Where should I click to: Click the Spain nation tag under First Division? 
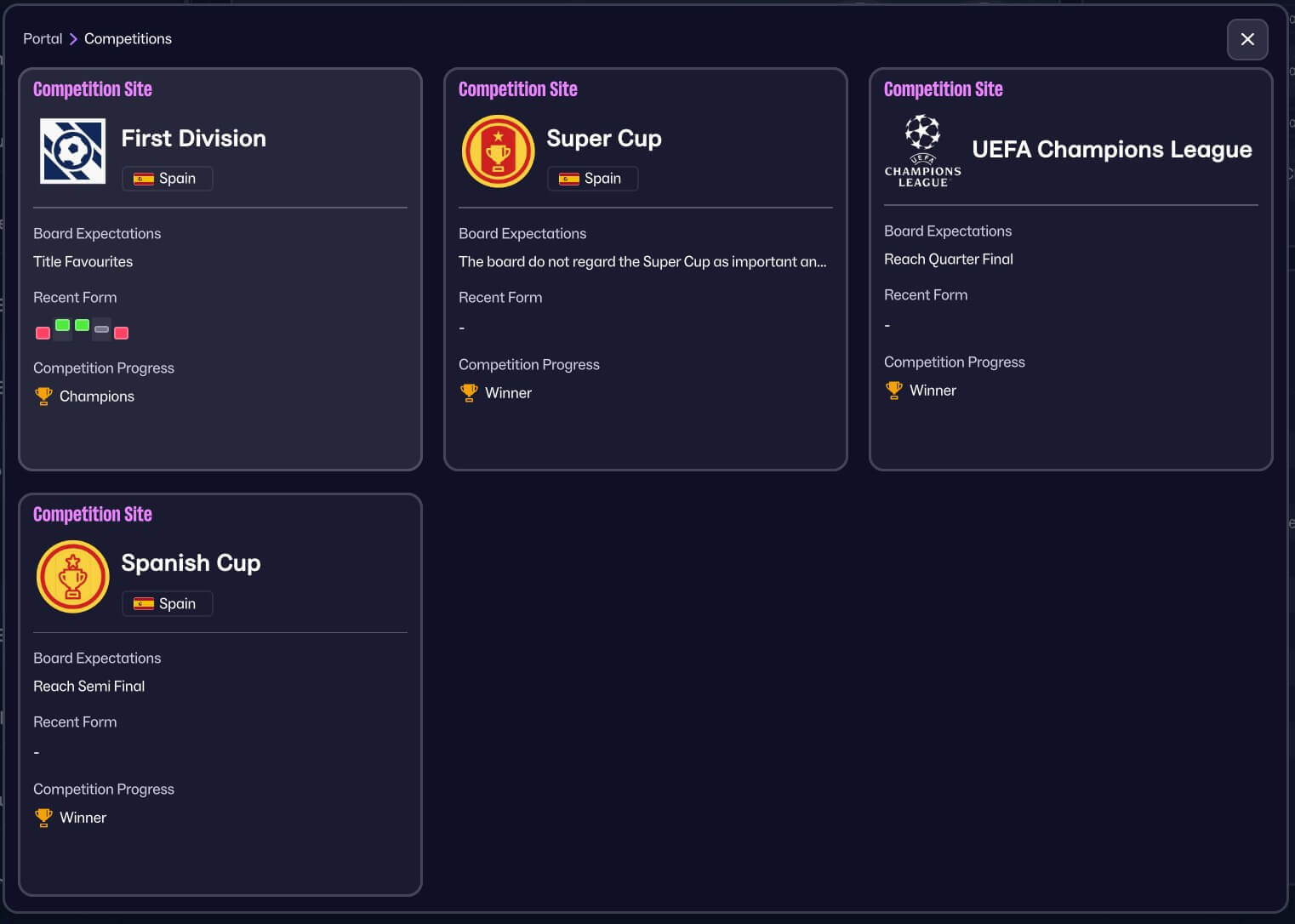tap(167, 179)
